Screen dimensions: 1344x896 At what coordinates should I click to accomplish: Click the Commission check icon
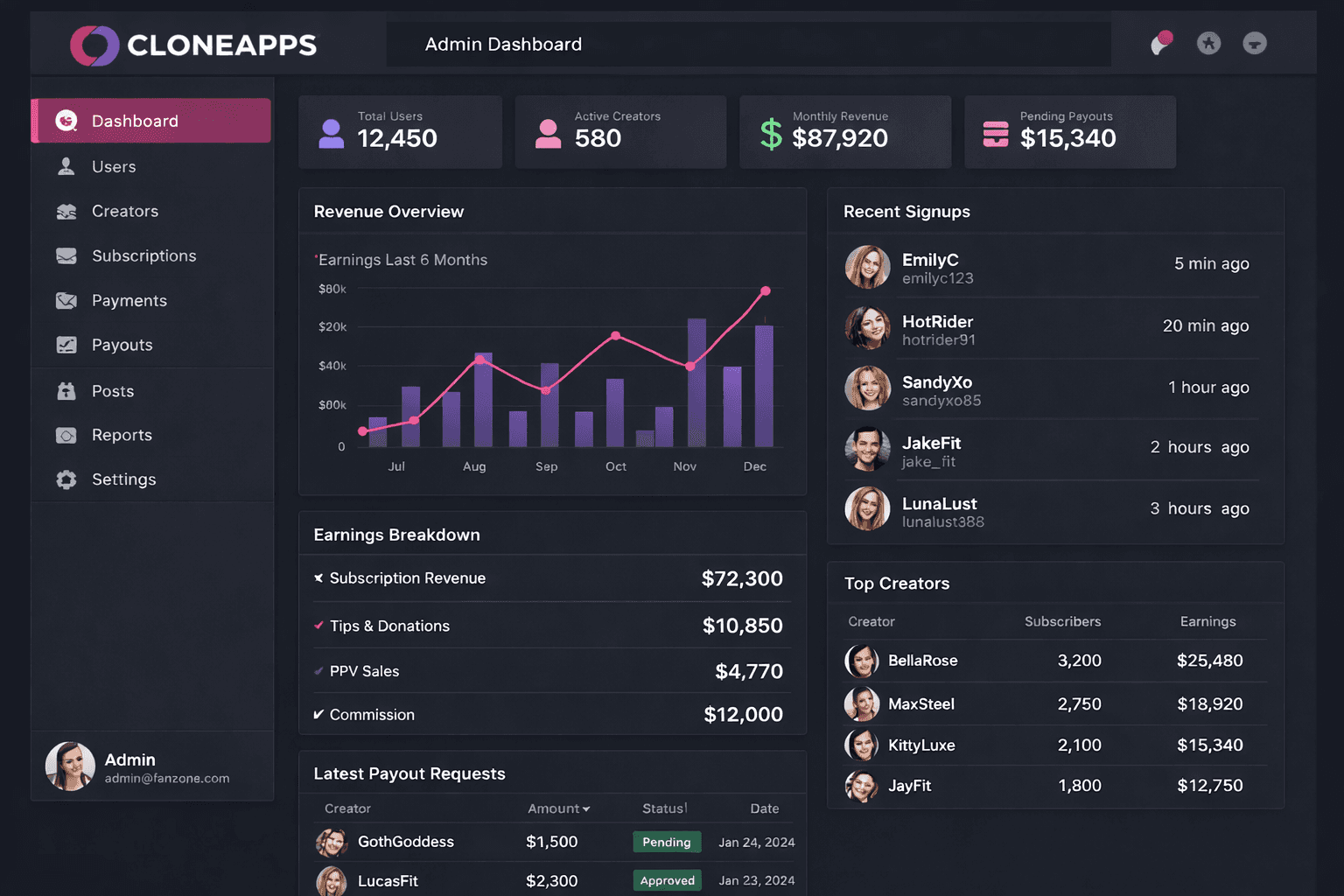point(318,714)
